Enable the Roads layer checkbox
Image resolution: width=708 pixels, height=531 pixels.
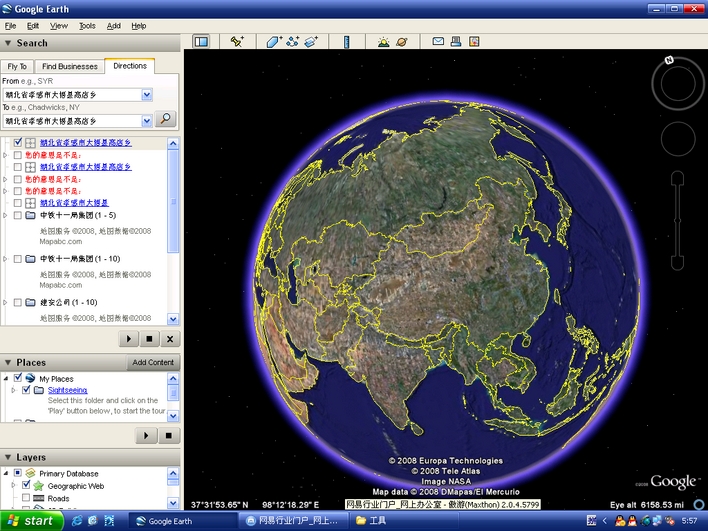click(x=26, y=498)
